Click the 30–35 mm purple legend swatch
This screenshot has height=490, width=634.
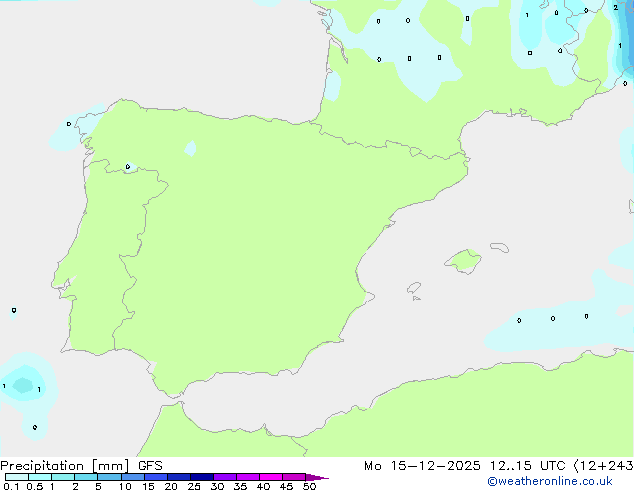click(x=225, y=477)
